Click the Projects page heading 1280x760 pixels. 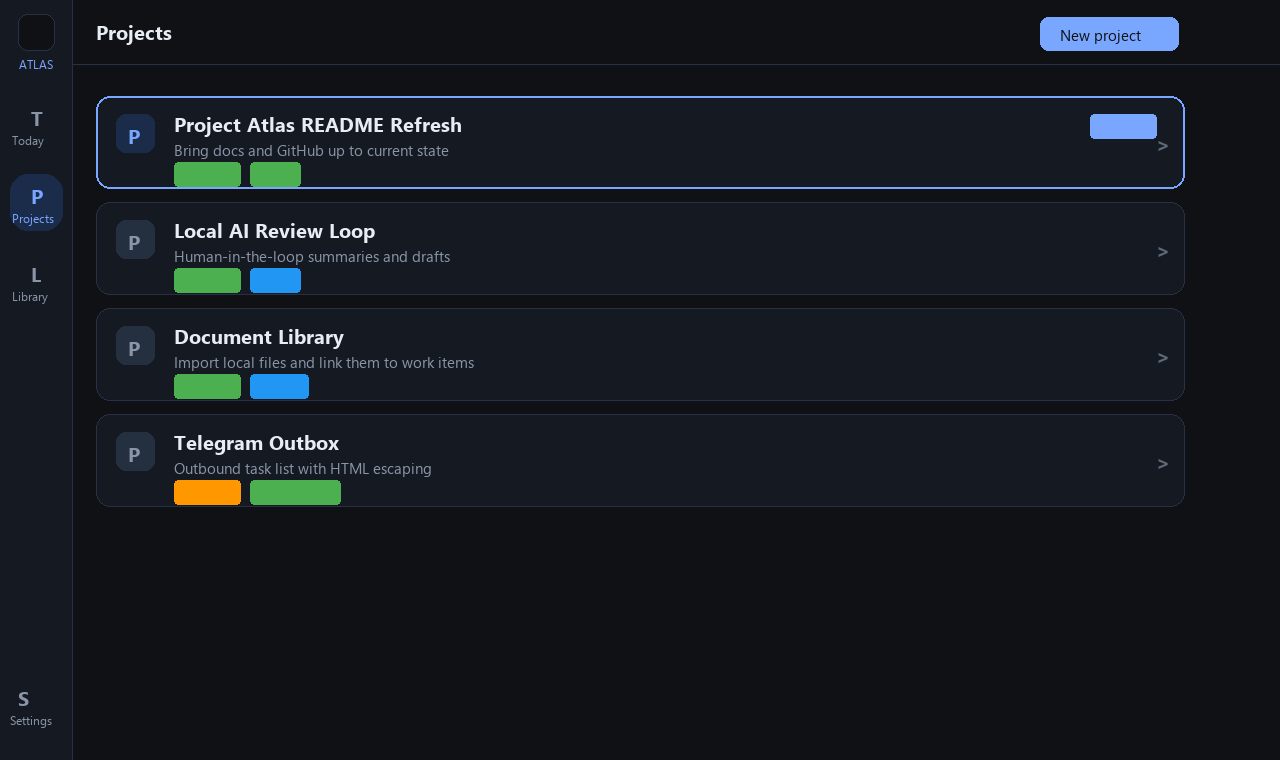(134, 33)
